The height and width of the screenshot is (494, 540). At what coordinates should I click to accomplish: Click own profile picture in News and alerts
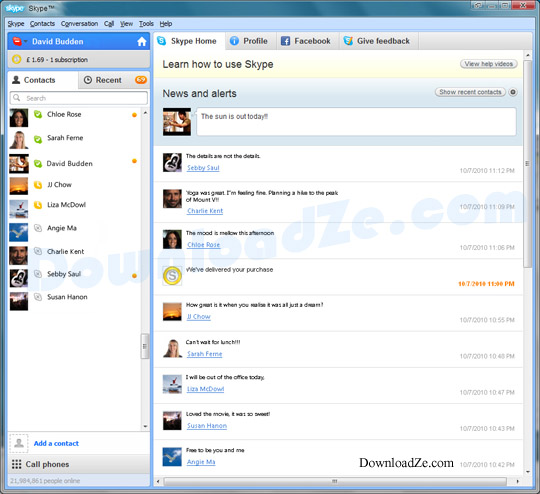point(177,122)
